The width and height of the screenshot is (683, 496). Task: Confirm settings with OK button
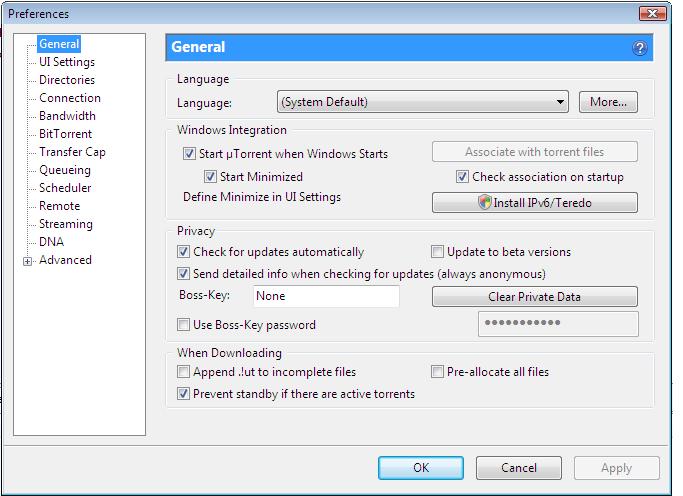pyautogui.click(x=421, y=468)
